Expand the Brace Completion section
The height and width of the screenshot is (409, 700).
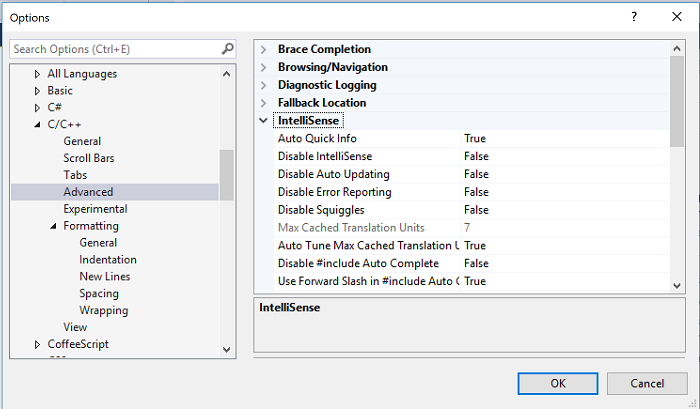coord(263,49)
